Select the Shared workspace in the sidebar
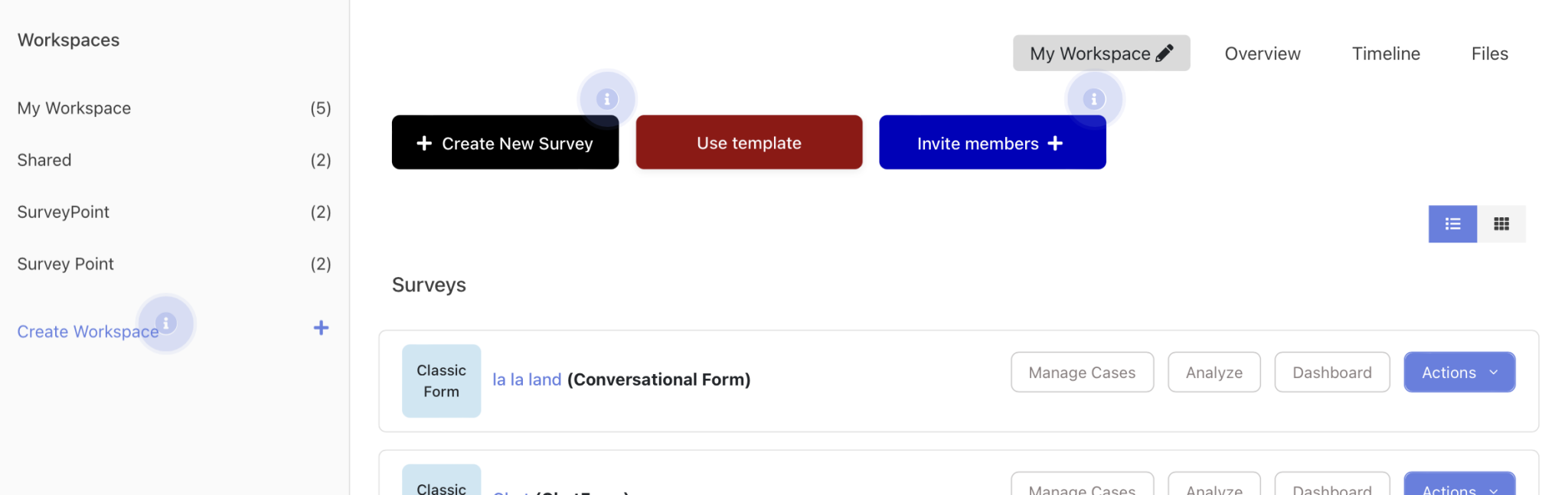 coord(44,159)
